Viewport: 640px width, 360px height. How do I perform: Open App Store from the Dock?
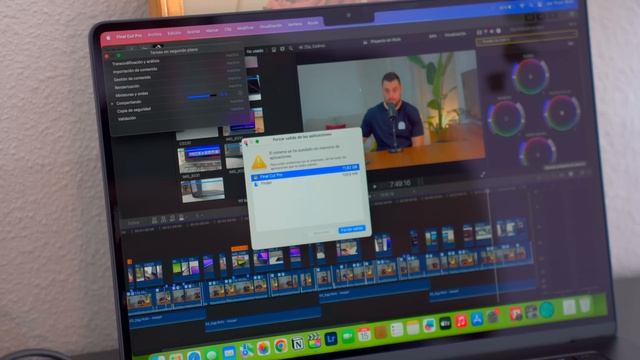(x=477, y=319)
